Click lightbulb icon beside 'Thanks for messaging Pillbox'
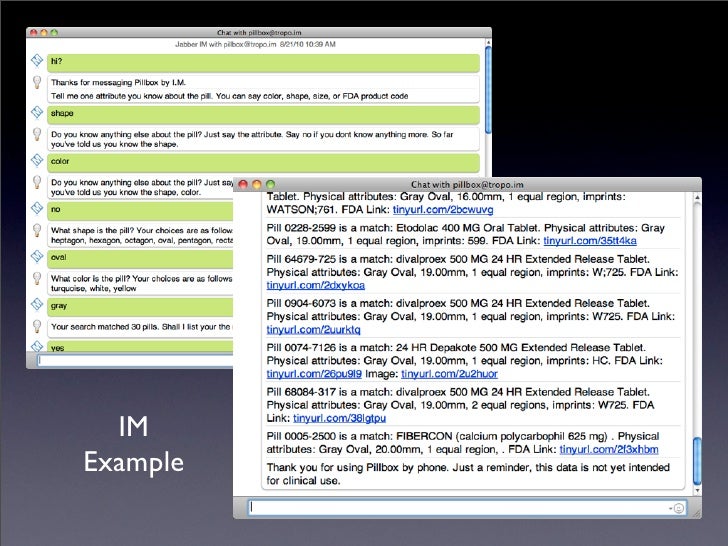The width and height of the screenshot is (728, 546). 37,82
